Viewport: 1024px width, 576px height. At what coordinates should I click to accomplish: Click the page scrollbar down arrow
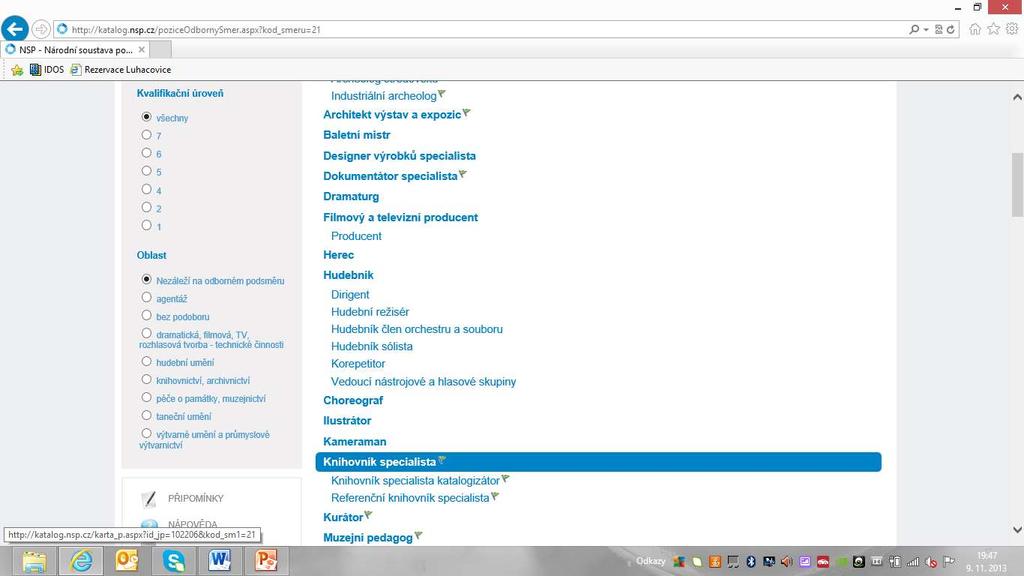(1017, 530)
